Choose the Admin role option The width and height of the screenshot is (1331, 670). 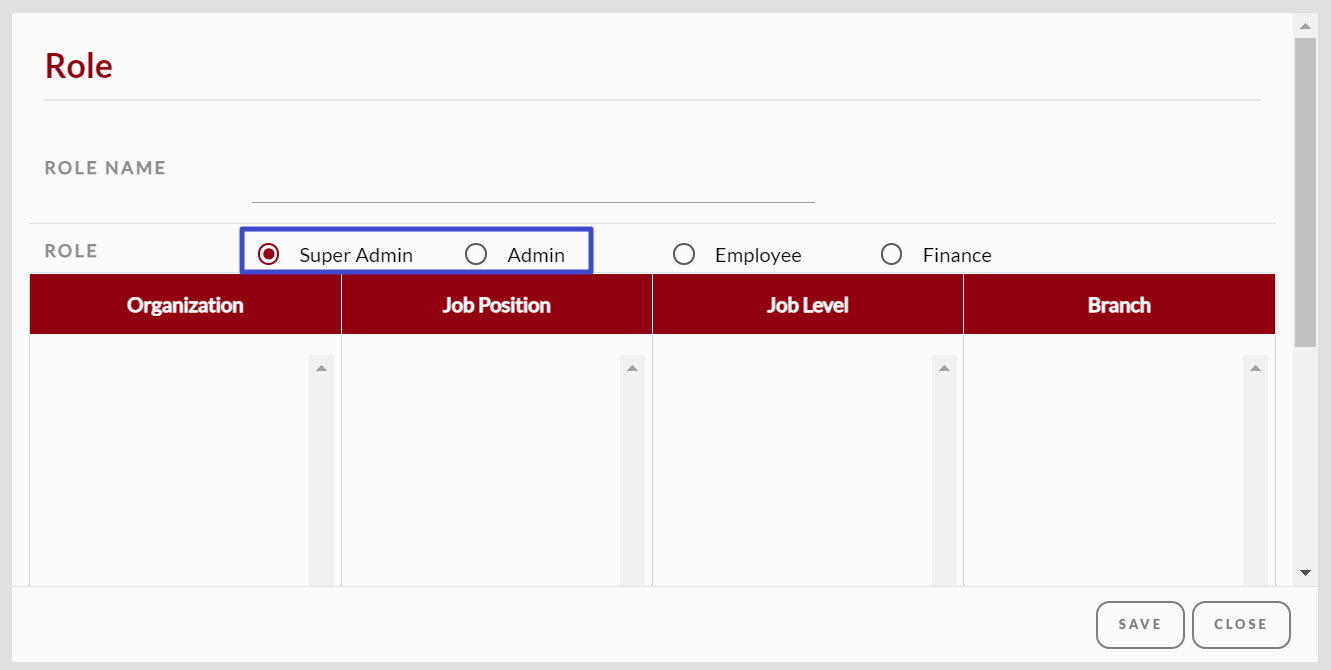coord(476,254)
